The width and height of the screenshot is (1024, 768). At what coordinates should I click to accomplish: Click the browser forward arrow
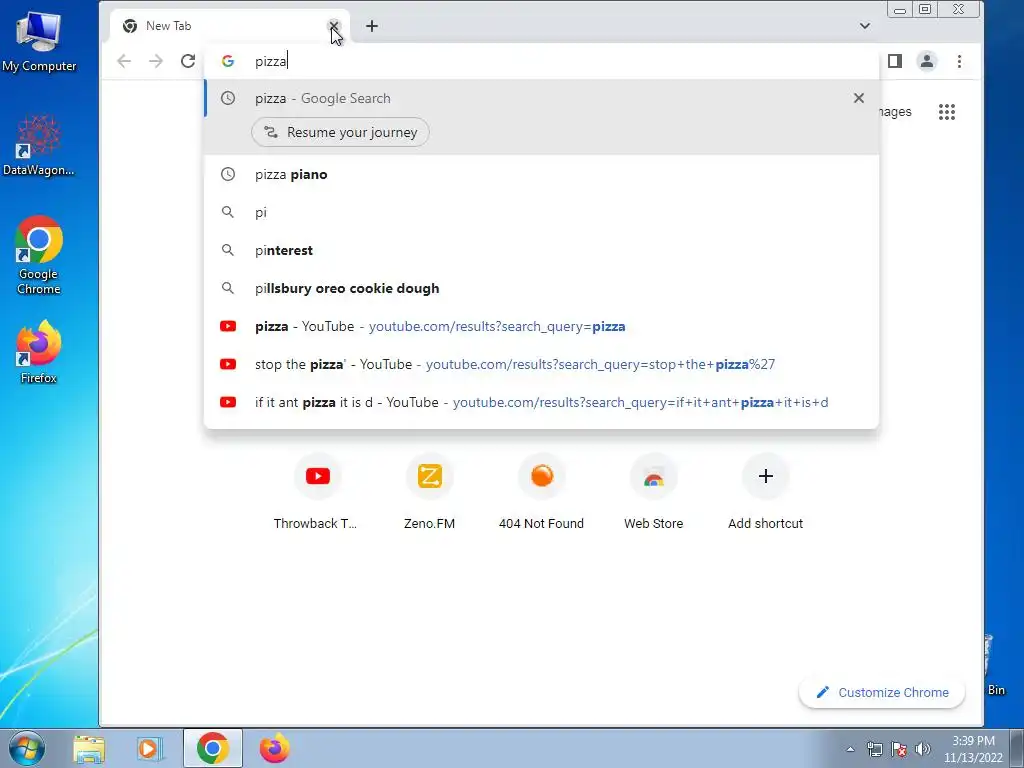[x=155, y=61]
